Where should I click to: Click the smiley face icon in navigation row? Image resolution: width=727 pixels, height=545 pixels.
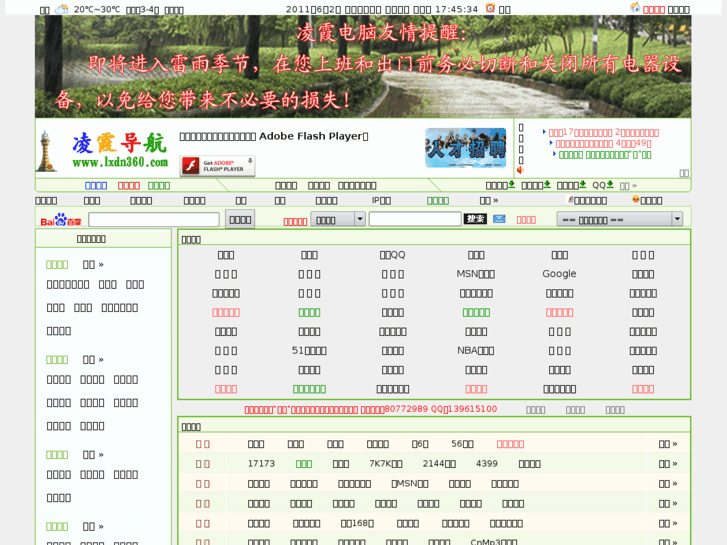tap(636, 199)
